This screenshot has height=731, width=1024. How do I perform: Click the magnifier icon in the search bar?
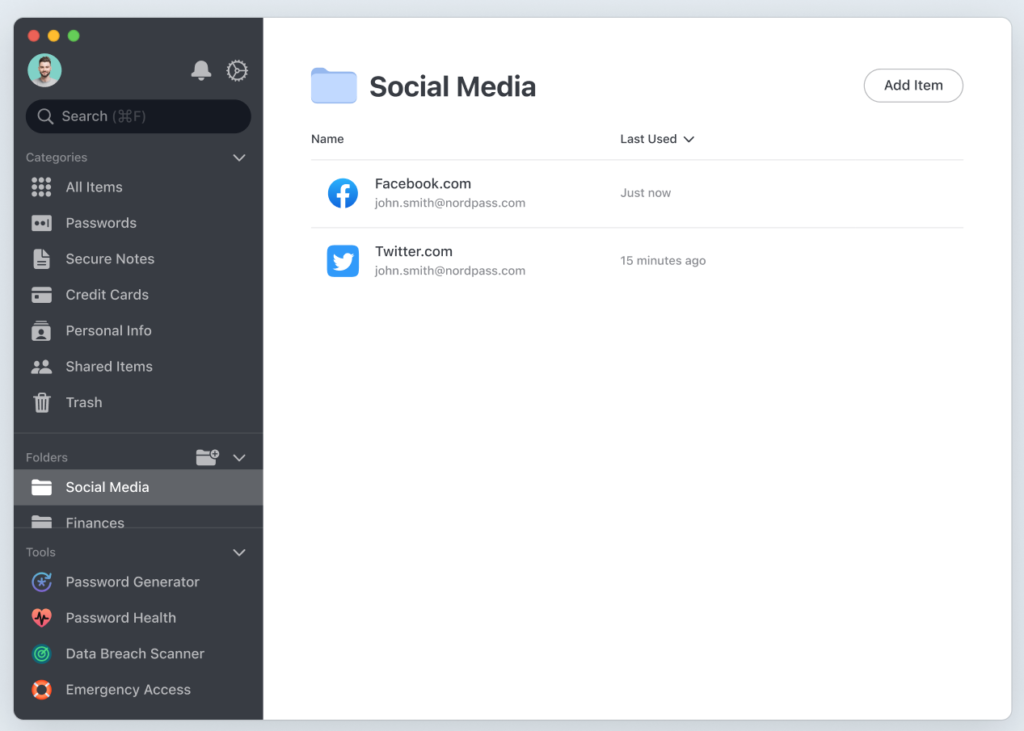pyautogui.click(x=45, y=116)
